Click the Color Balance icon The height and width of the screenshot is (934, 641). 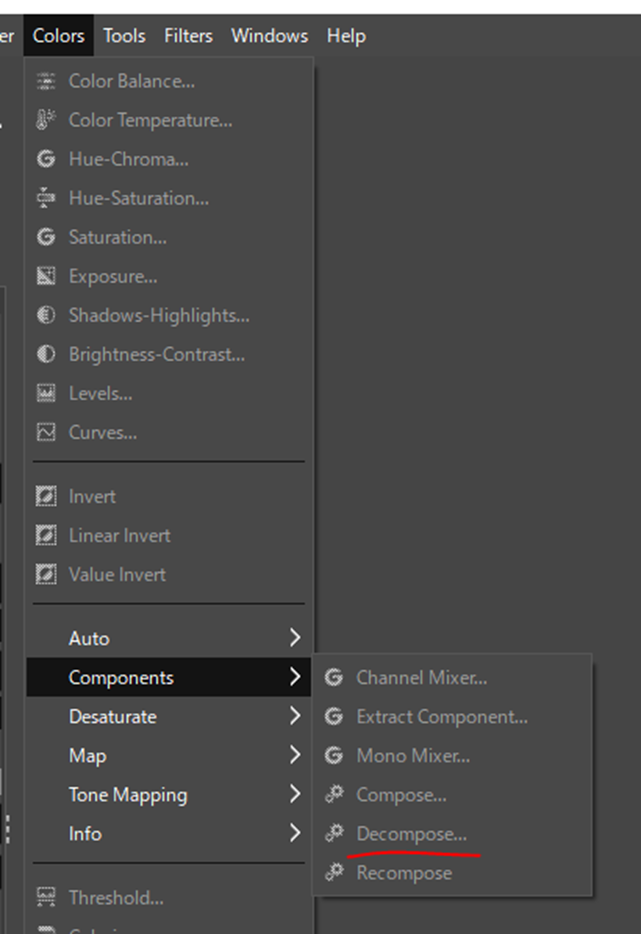click(46, 81)
